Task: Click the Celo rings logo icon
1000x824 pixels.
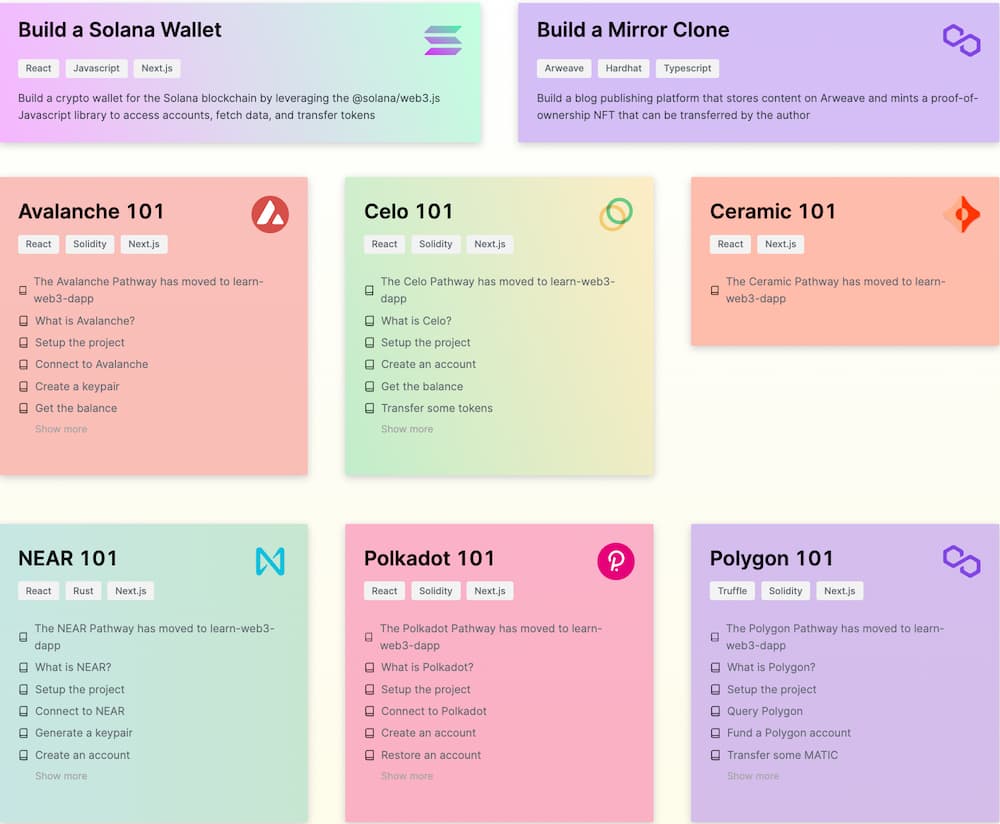Action: [x=615, y=214]
